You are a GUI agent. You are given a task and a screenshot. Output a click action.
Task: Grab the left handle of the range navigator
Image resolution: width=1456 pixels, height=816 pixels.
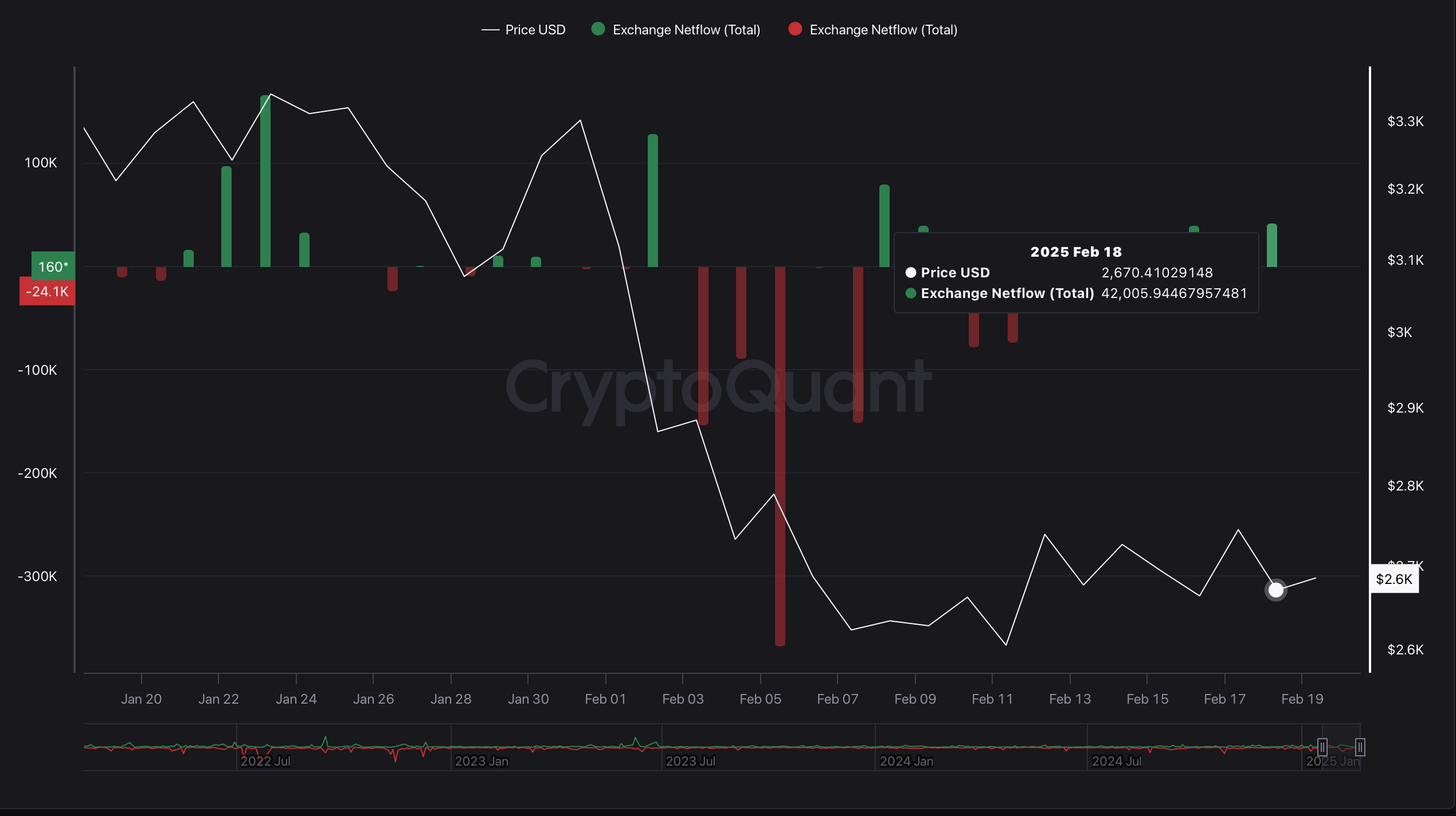pos(1322,747)
